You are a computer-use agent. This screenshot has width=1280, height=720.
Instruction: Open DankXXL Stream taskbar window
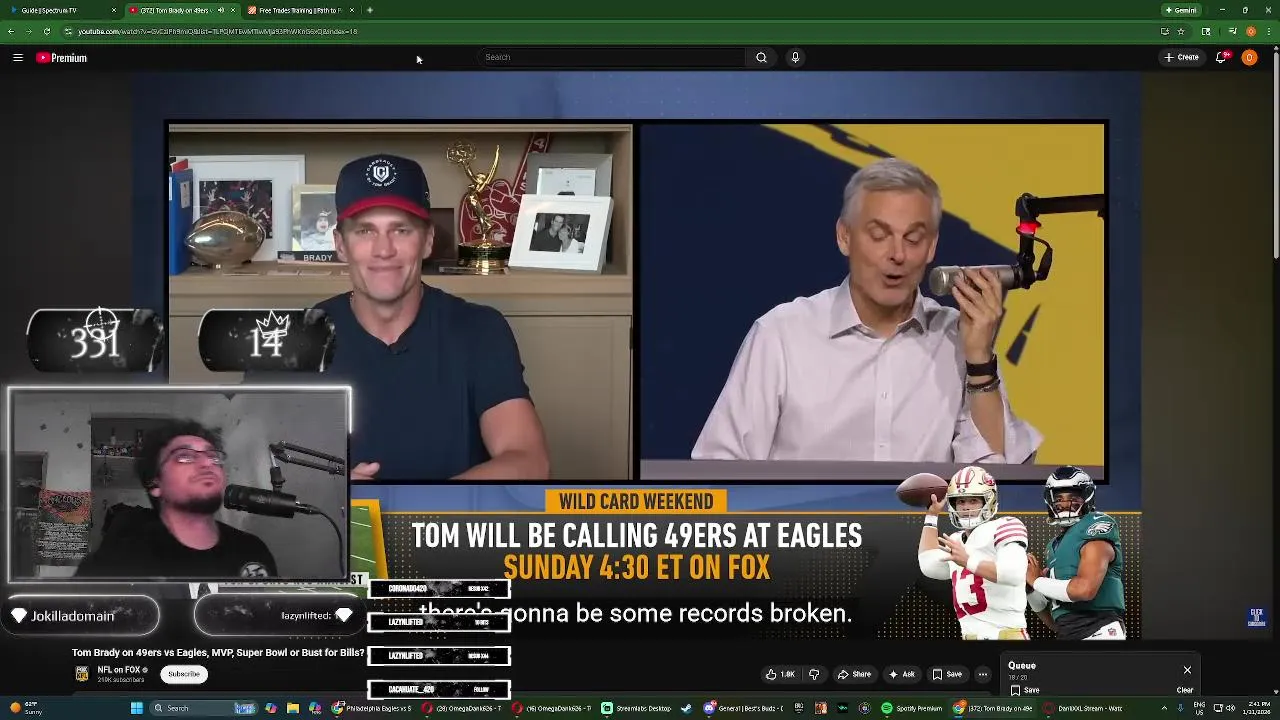pos(1082,708)
